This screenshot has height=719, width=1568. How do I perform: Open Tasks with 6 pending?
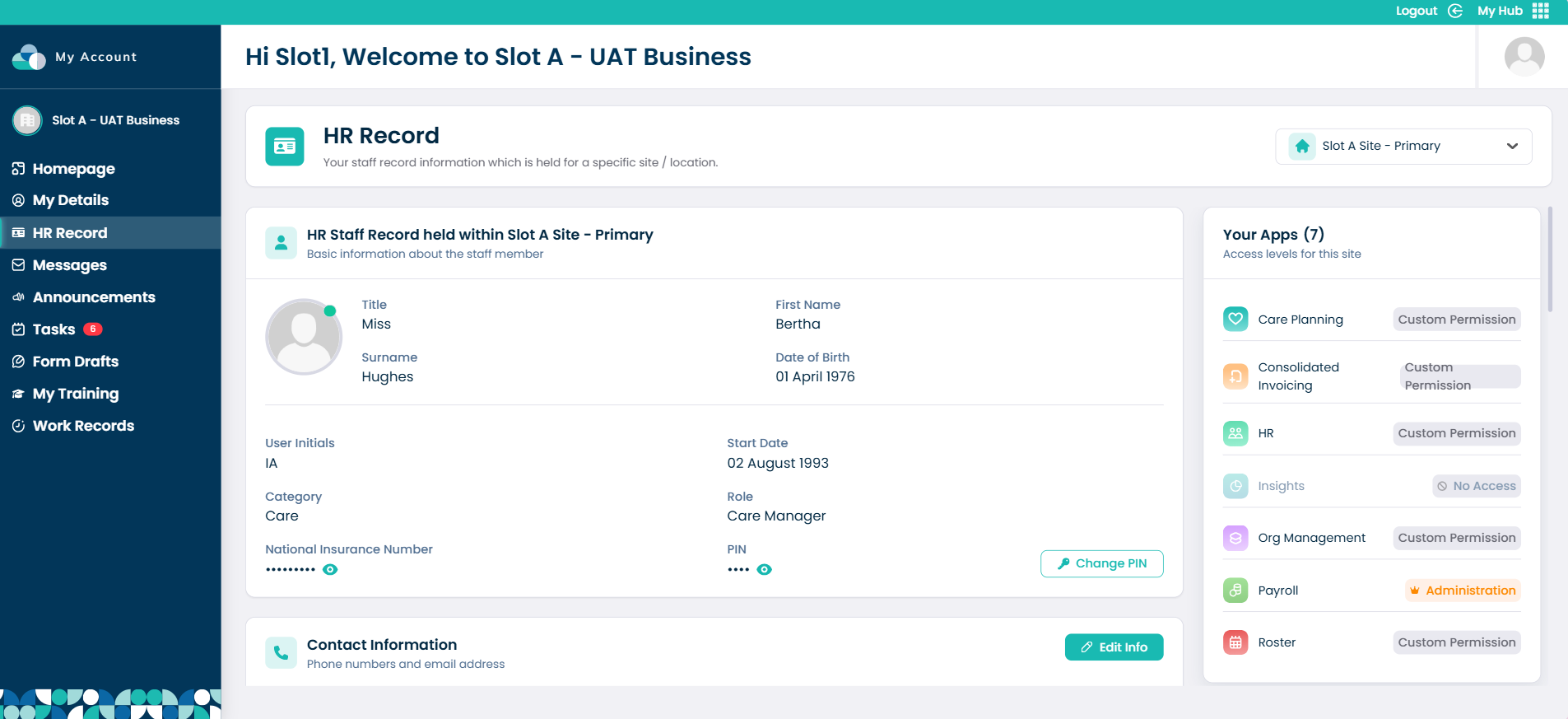point(54,329)
